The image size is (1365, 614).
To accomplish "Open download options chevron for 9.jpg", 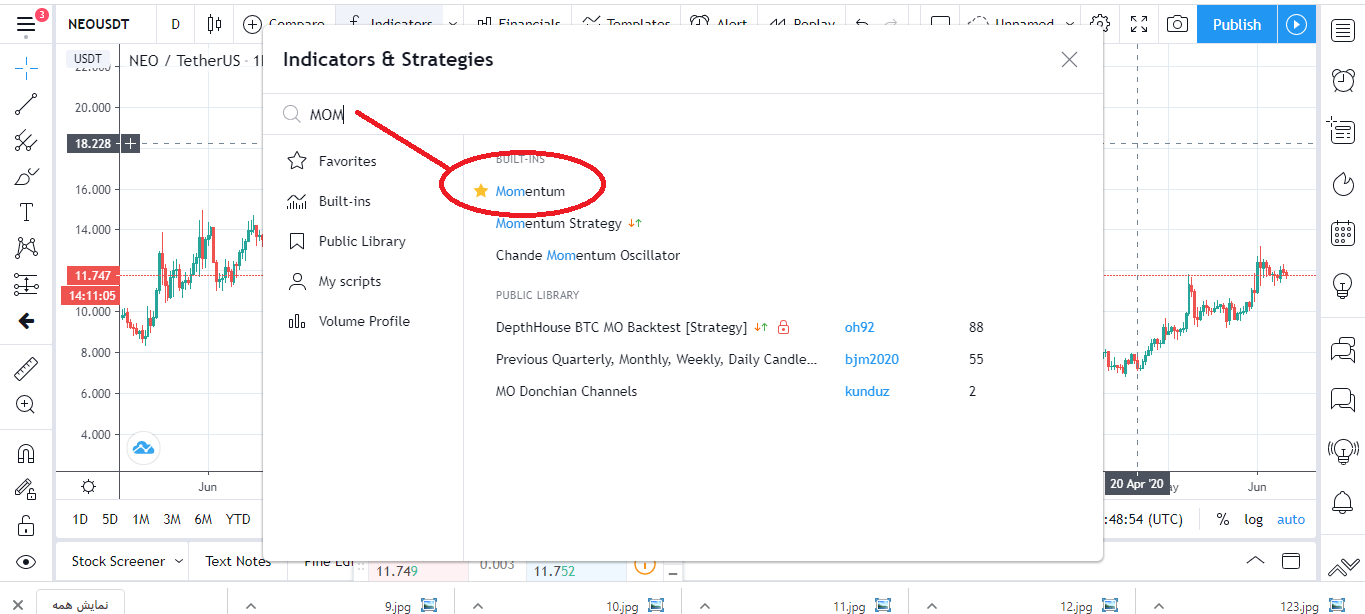I will click(x=251, y=605).
